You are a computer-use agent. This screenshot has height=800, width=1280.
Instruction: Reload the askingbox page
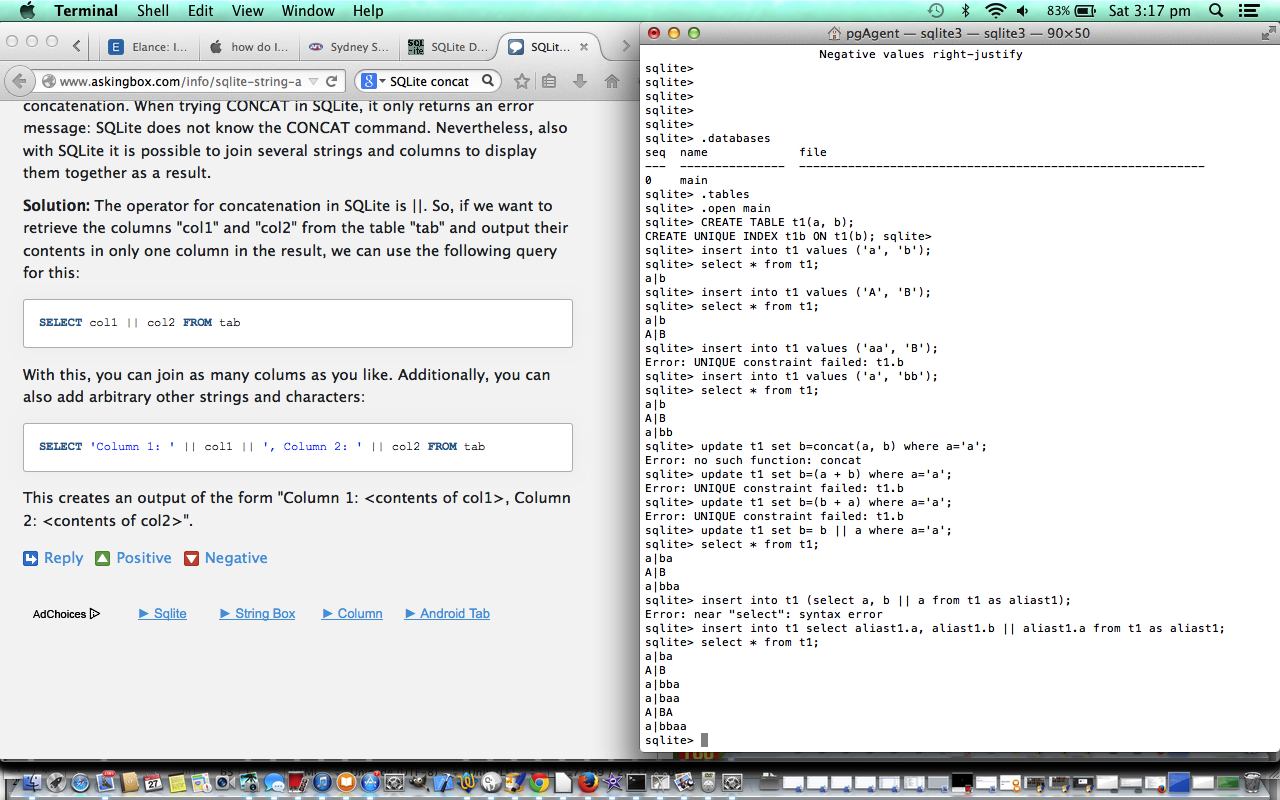click(332, 81)
